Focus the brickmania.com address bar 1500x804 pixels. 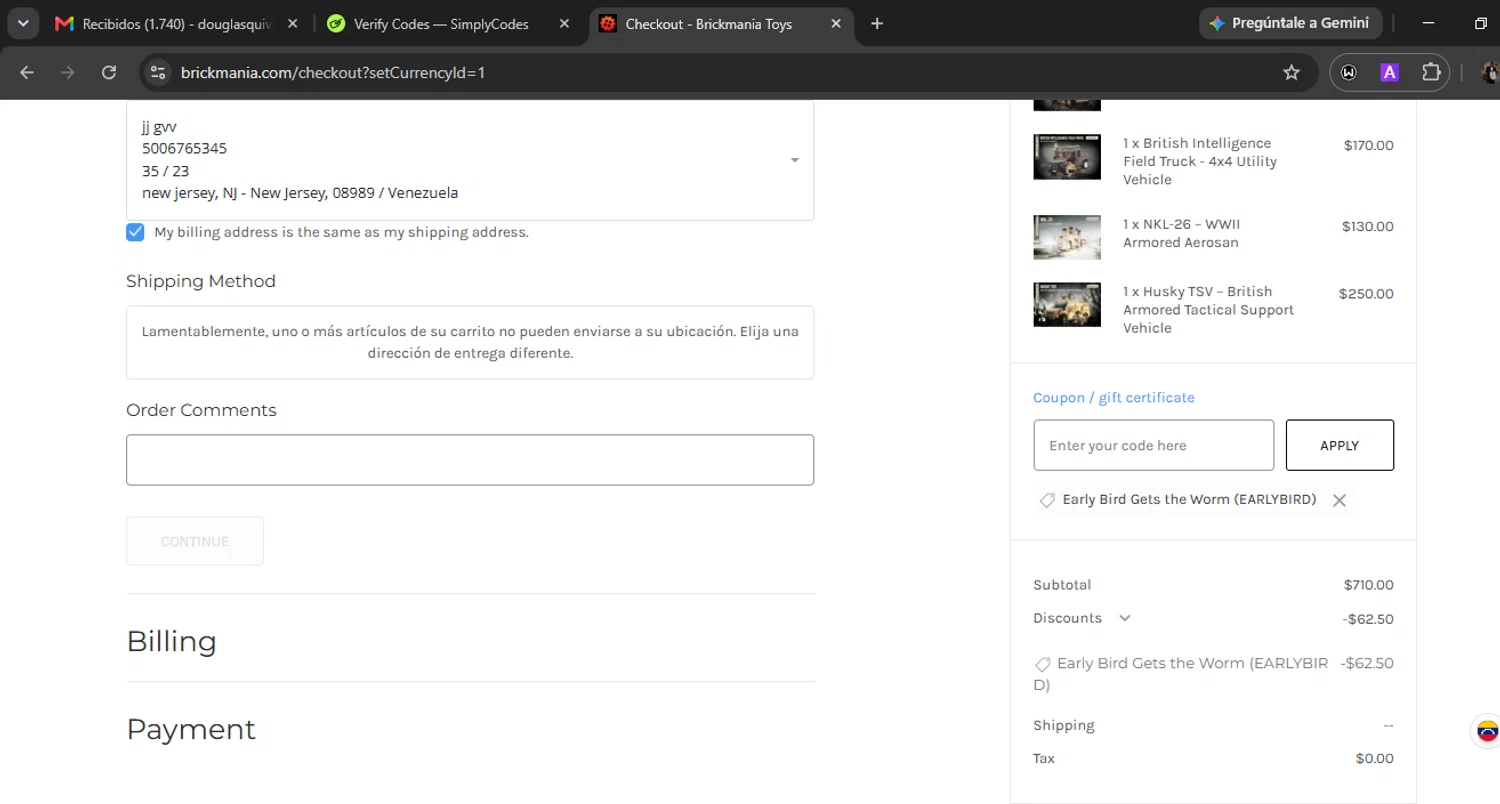click(x=720, y=72)
